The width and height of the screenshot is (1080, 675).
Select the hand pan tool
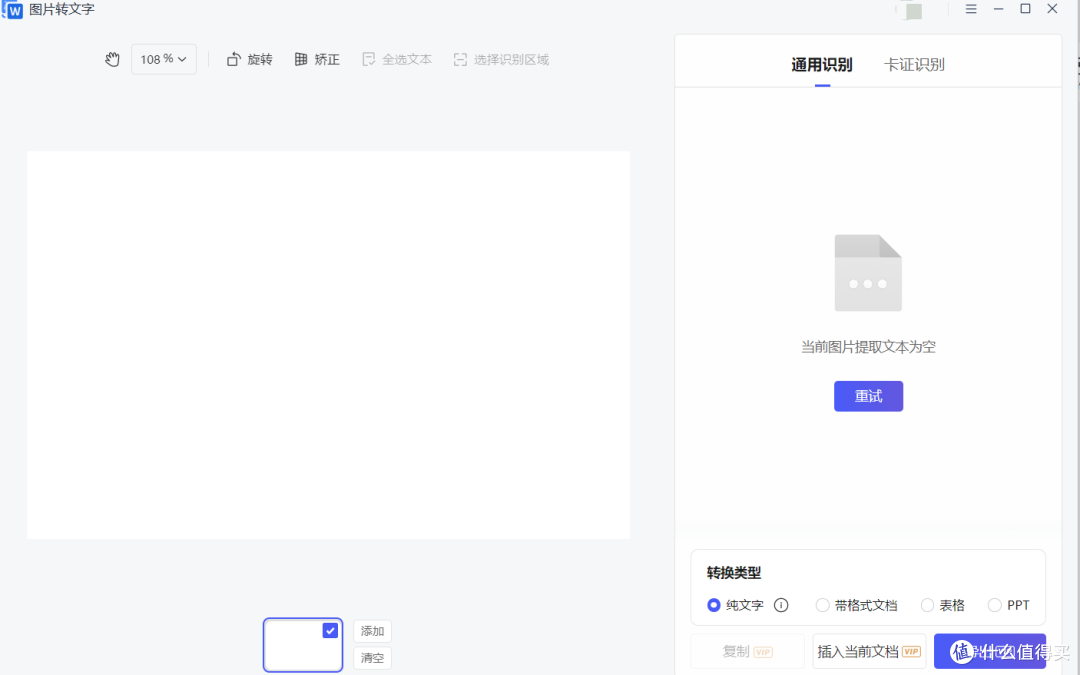click(112, 59)
